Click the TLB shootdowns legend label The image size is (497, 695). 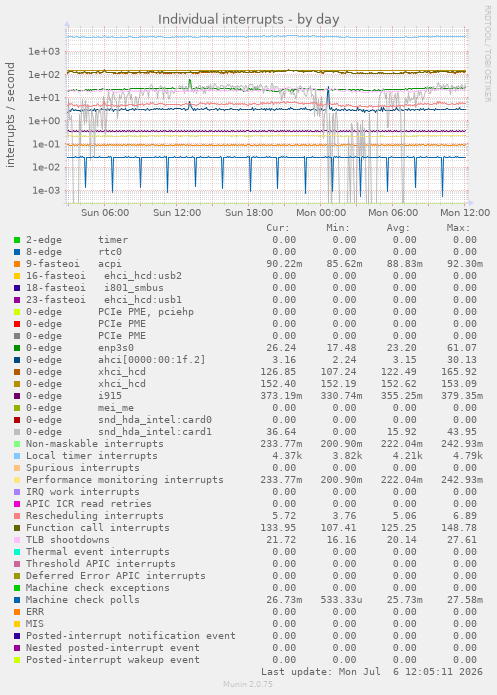click(67, 539)
